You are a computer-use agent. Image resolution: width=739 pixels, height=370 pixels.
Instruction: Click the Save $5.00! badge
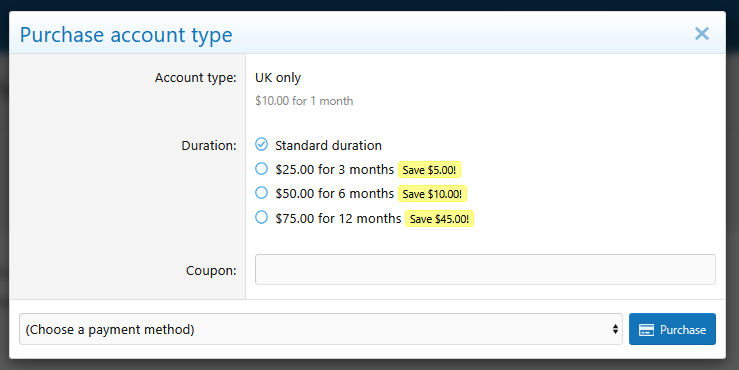pos(429,170)
